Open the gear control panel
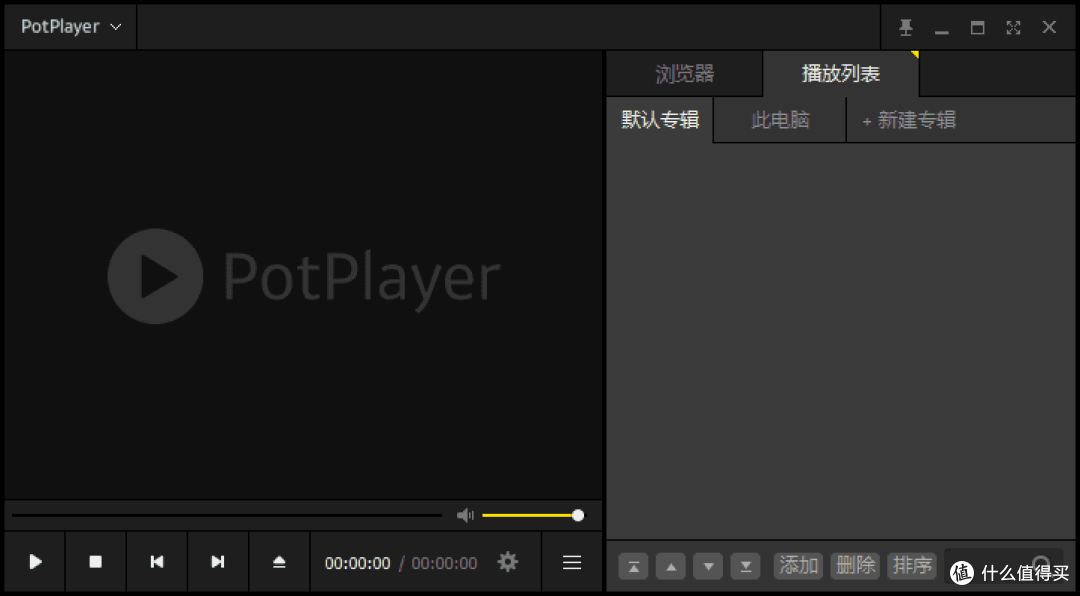 click(x=508, y=562)
